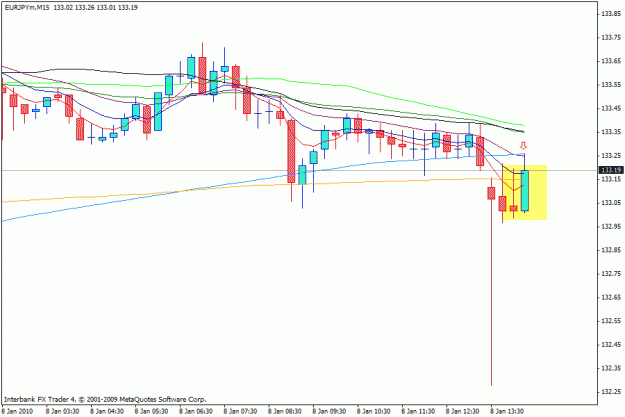Select the 133.19 current price tag
Image resolution: width=625 pixels, height=417 pixels.
coord(612,170)
